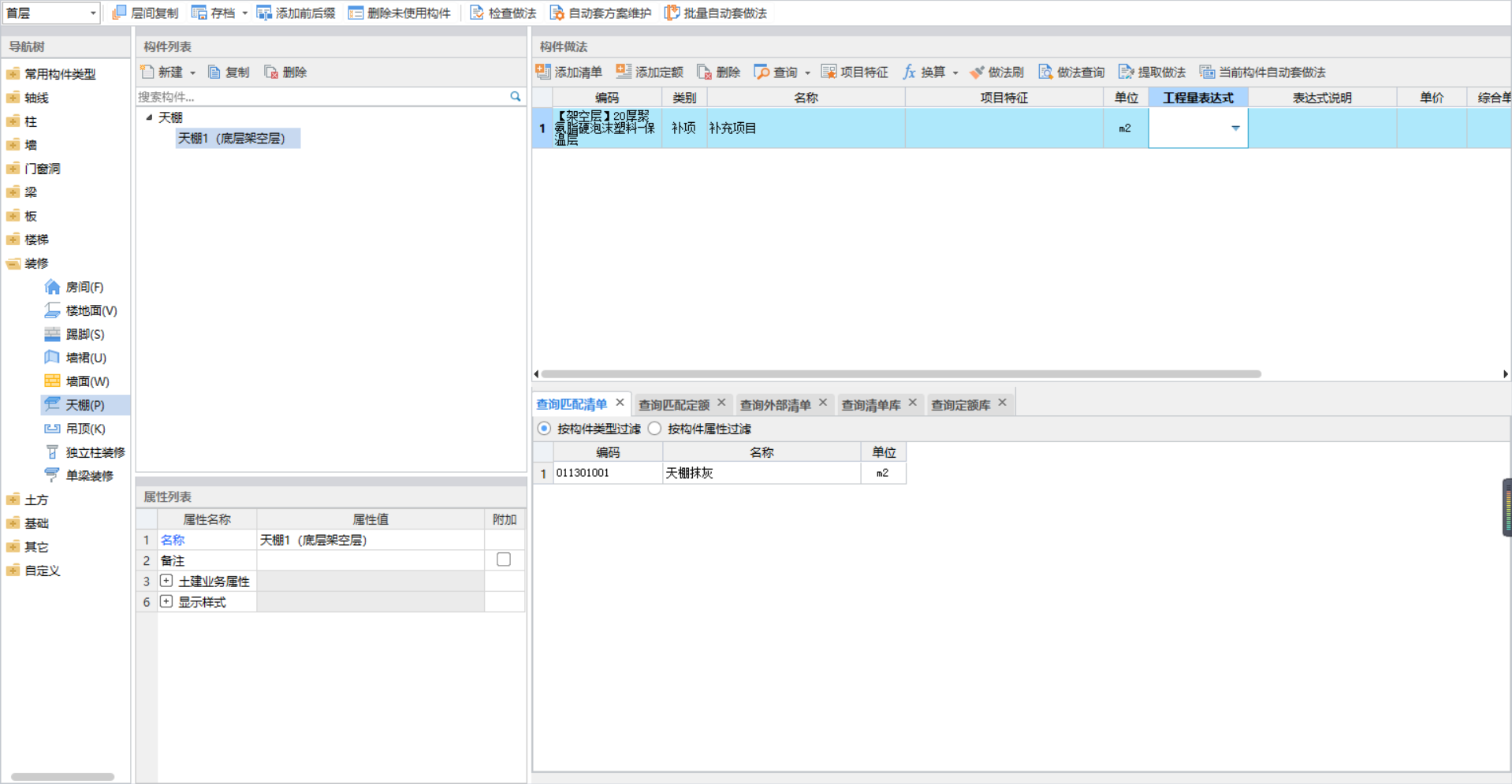Switch to 查询外部清单 tab
Image resolution: width=1512 pixels, height=784 pixels.
(x=775, y=405)
